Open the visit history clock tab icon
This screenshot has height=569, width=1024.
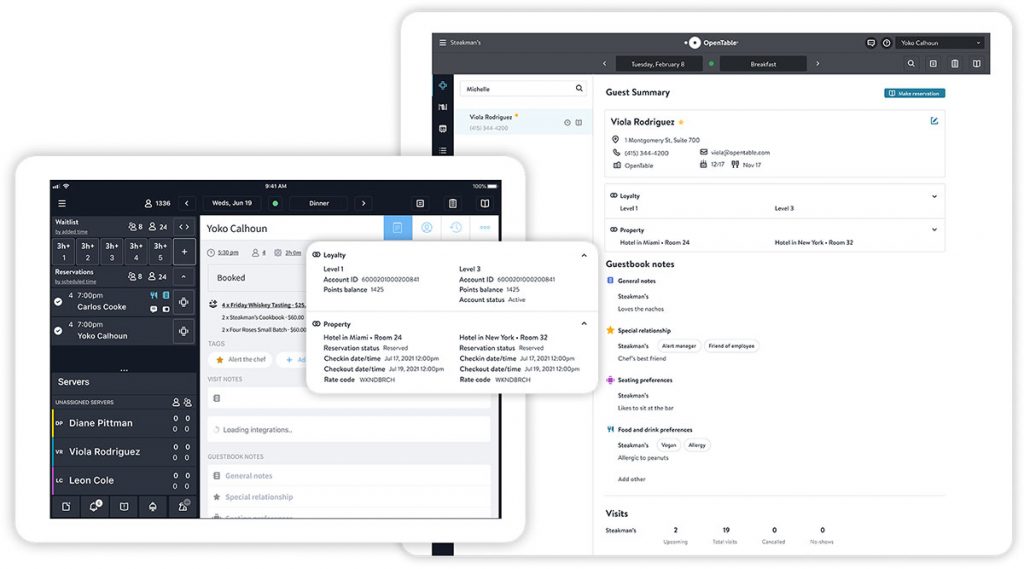pos(455,228)
